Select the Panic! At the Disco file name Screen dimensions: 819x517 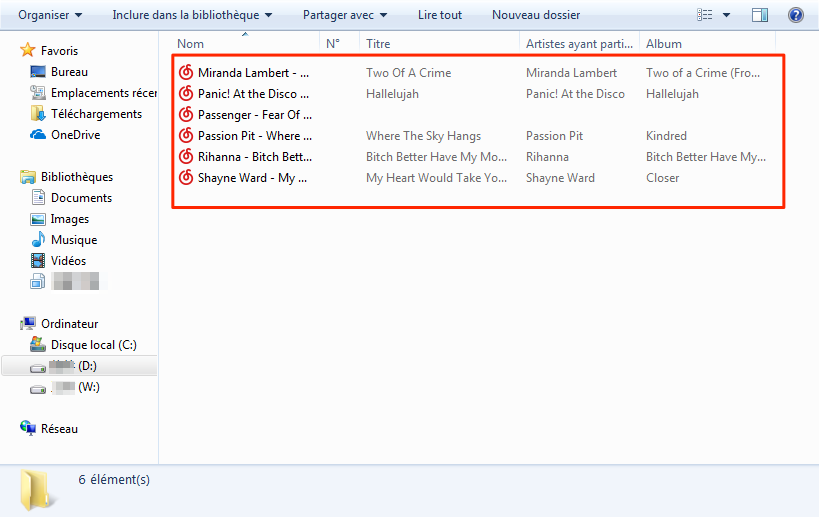[x=253, y=94]
